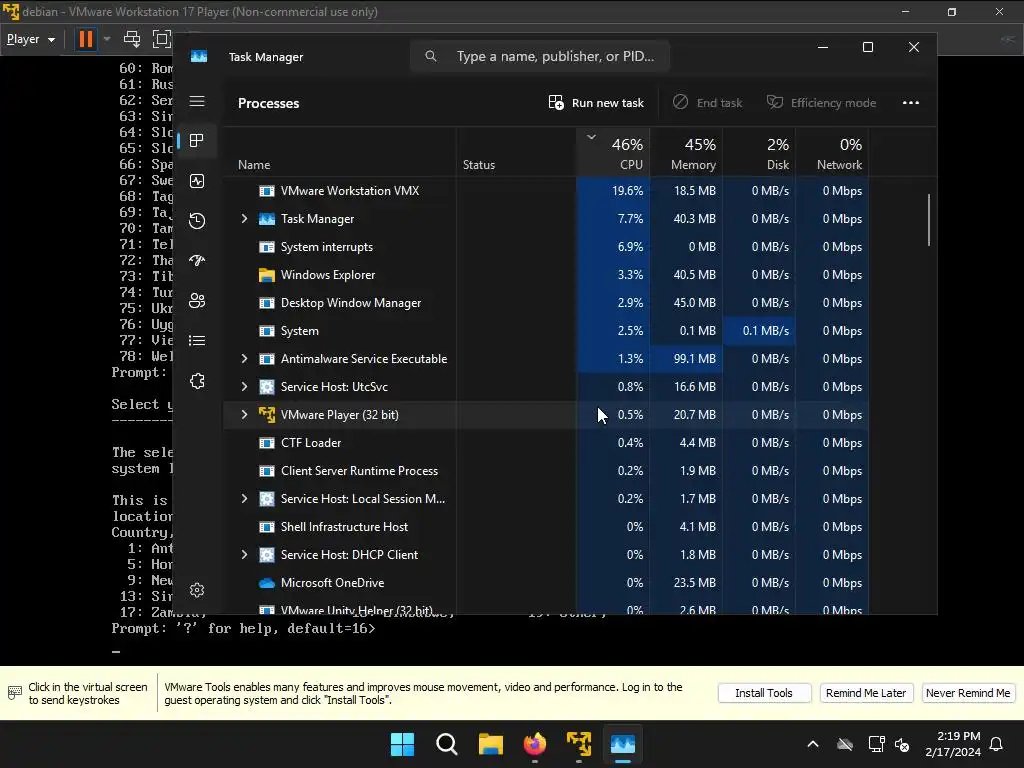Open the three-dot more options menu
The width and height of the screenshot is (1024, 768).
(x=910, y=103)
